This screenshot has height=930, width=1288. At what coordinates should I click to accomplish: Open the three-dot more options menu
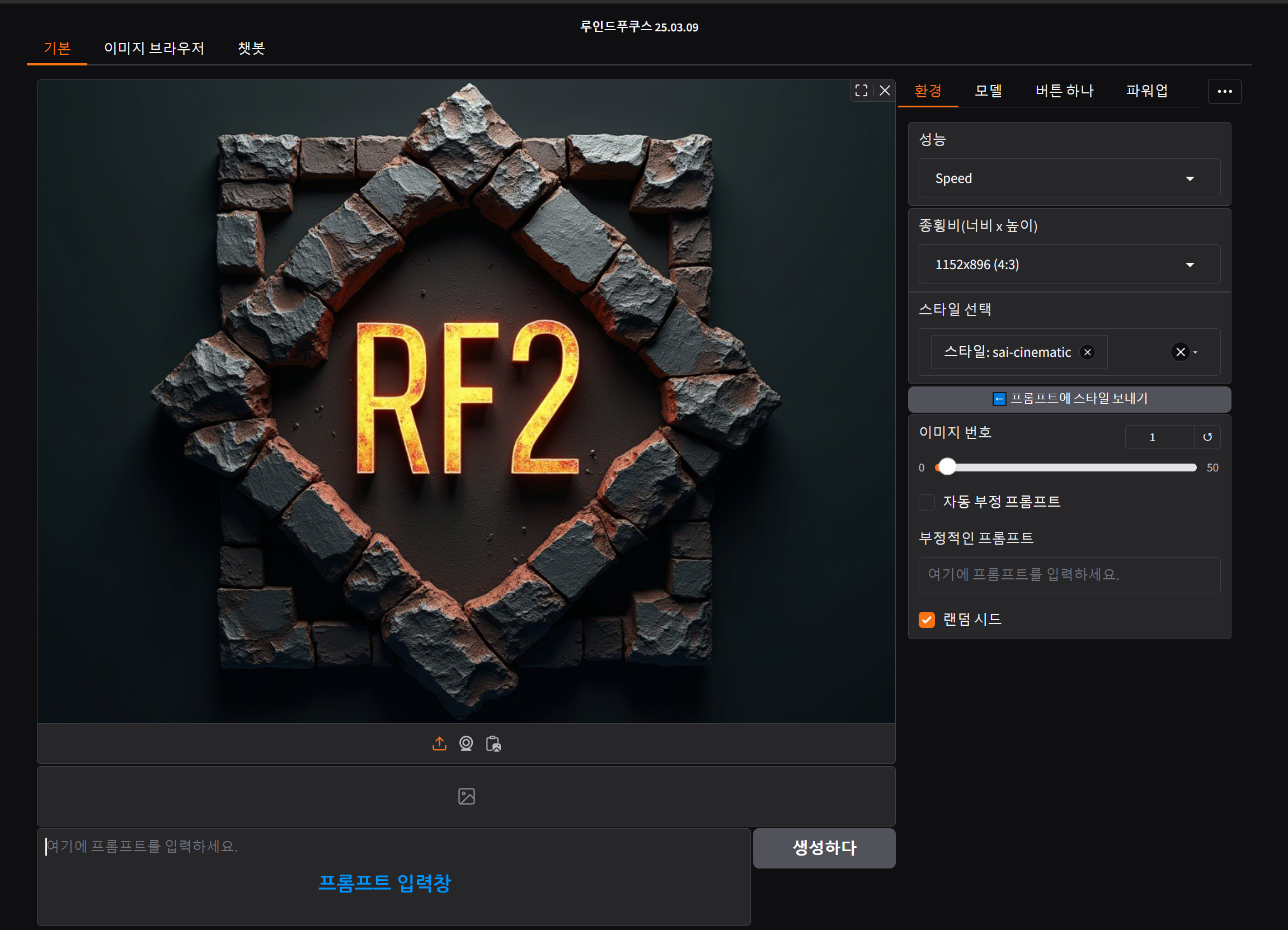(x=1224, y=91)
